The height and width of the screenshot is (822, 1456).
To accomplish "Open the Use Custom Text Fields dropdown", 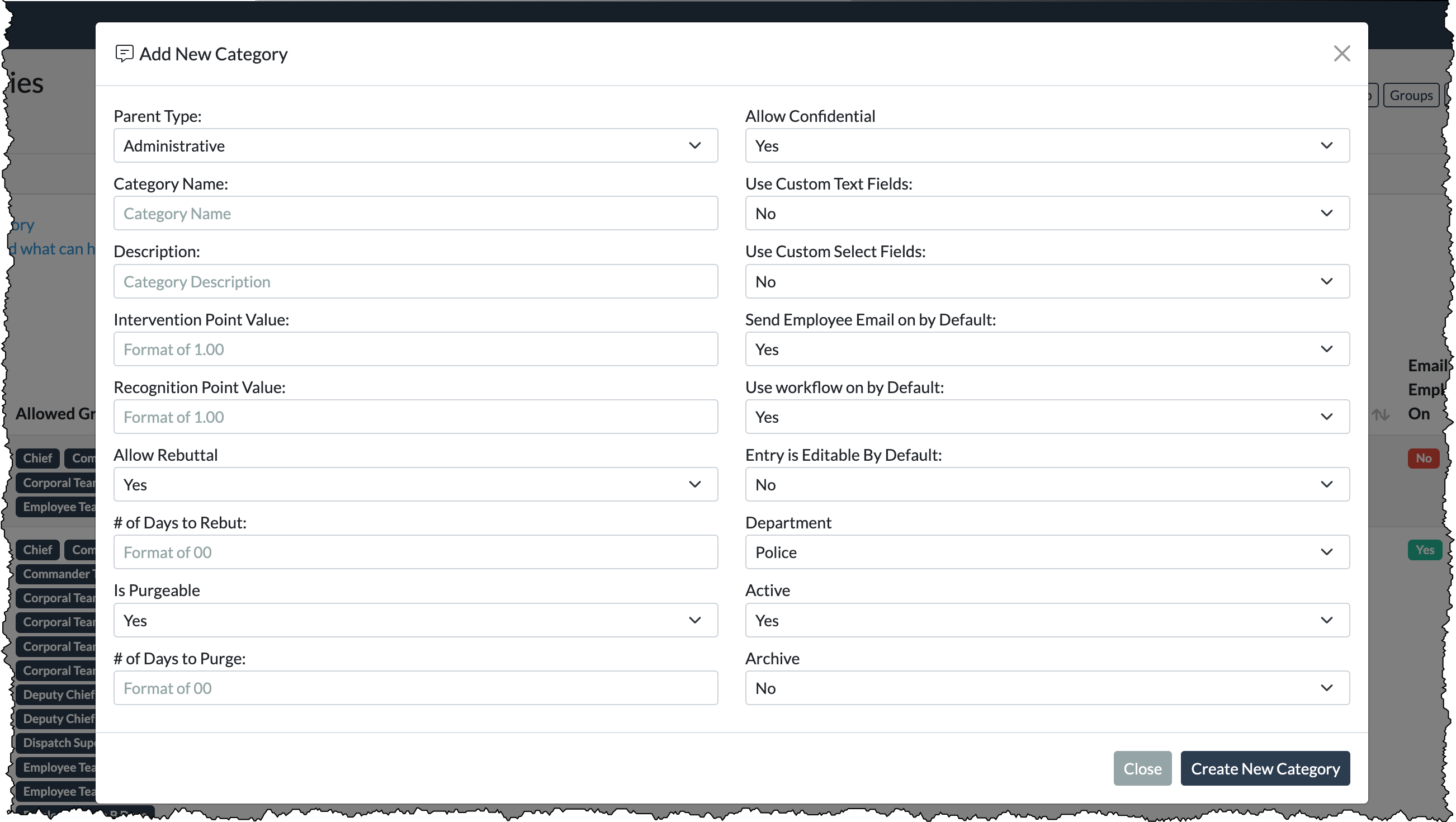I will [1047, 213].
